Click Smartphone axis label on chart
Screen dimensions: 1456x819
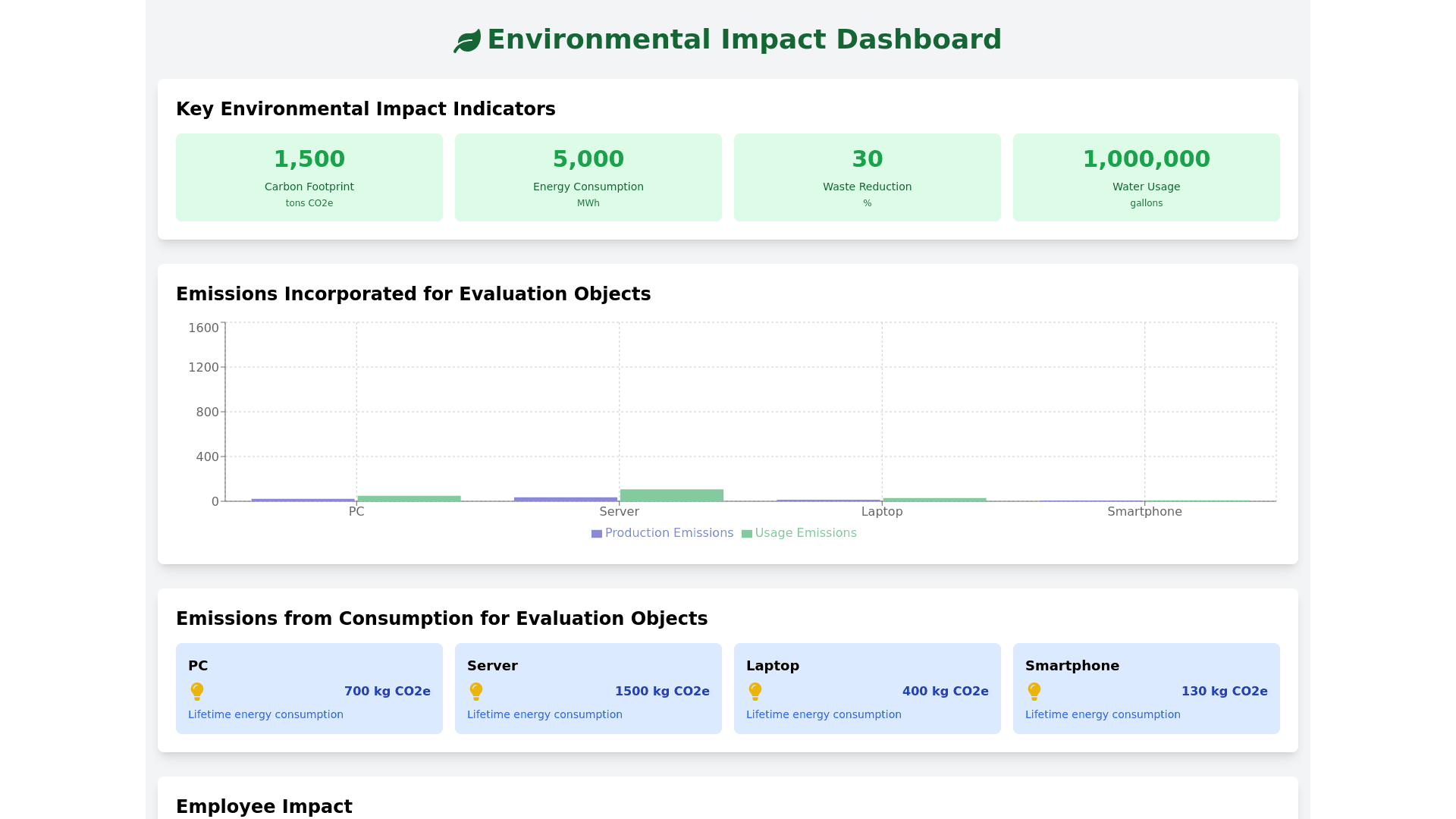(1144, 512)
